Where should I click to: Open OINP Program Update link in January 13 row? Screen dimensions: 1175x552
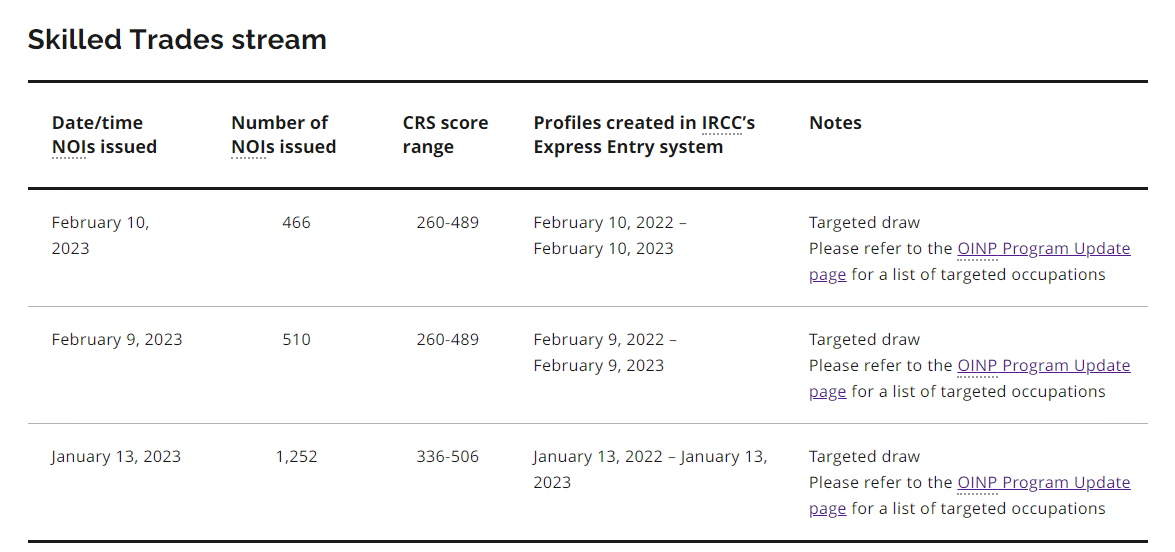coord(1043,483)
